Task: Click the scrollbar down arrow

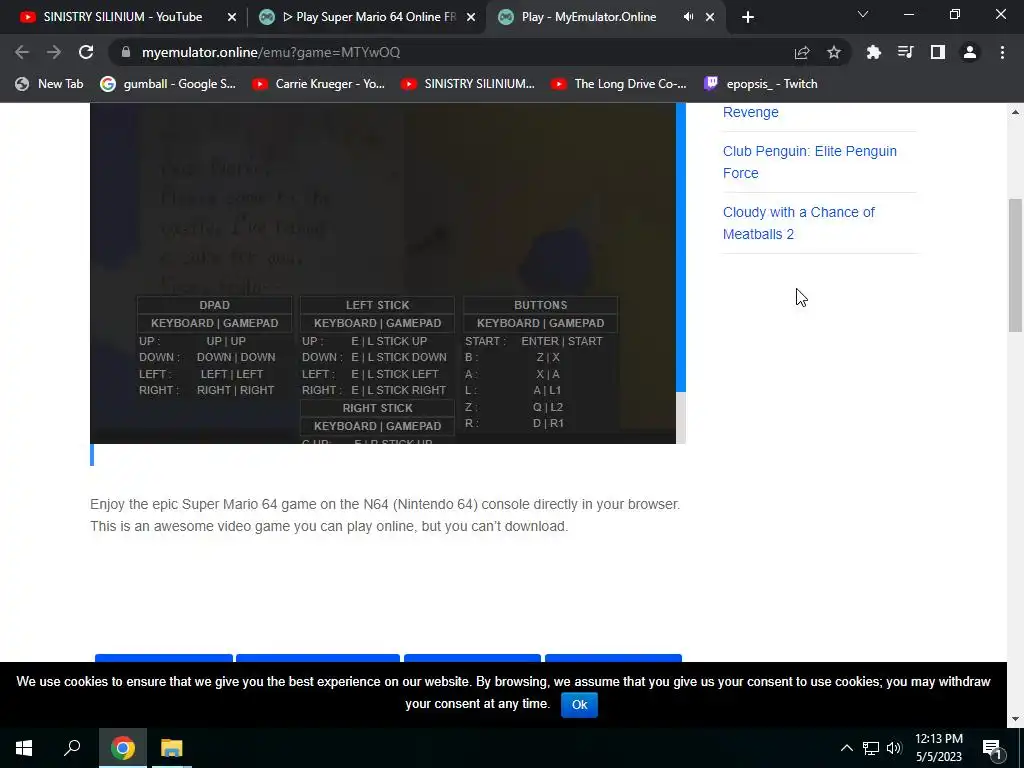Action: click(1015, 719)
